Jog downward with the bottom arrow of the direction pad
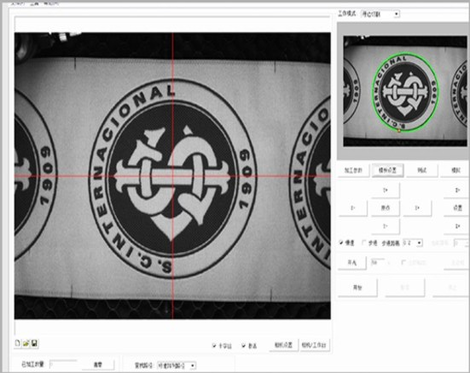The image size is (470, 373). [385, 226]
